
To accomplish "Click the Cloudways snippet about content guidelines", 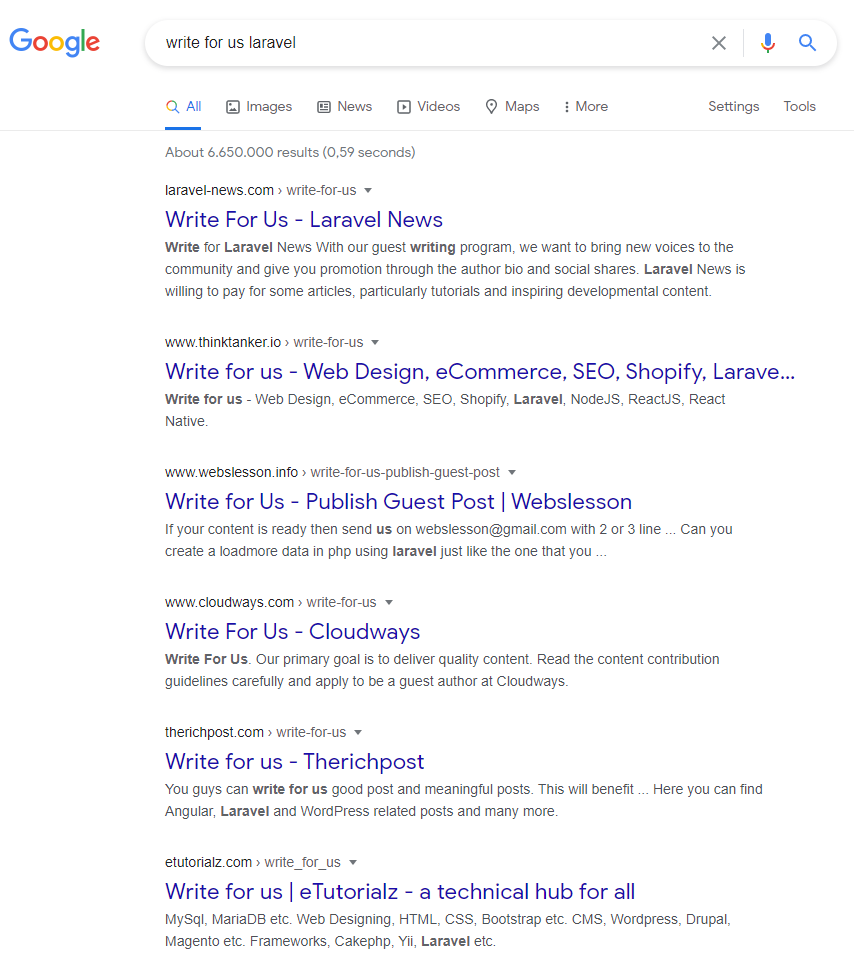I will pos(442,671).
